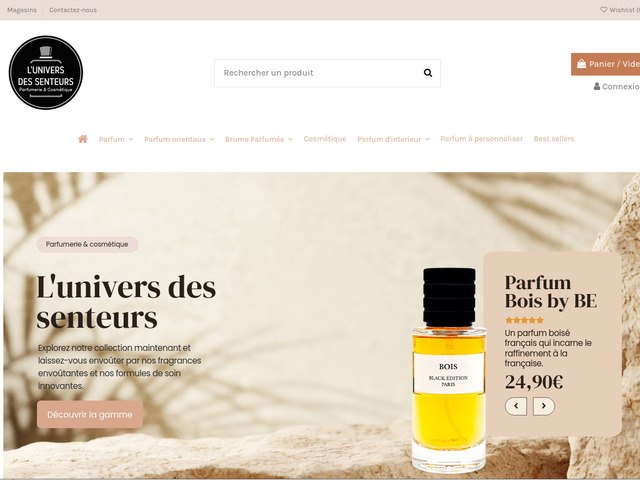Open the Cosmétique menu item
Screen dimensions: 640x480
tap(325, 139)
